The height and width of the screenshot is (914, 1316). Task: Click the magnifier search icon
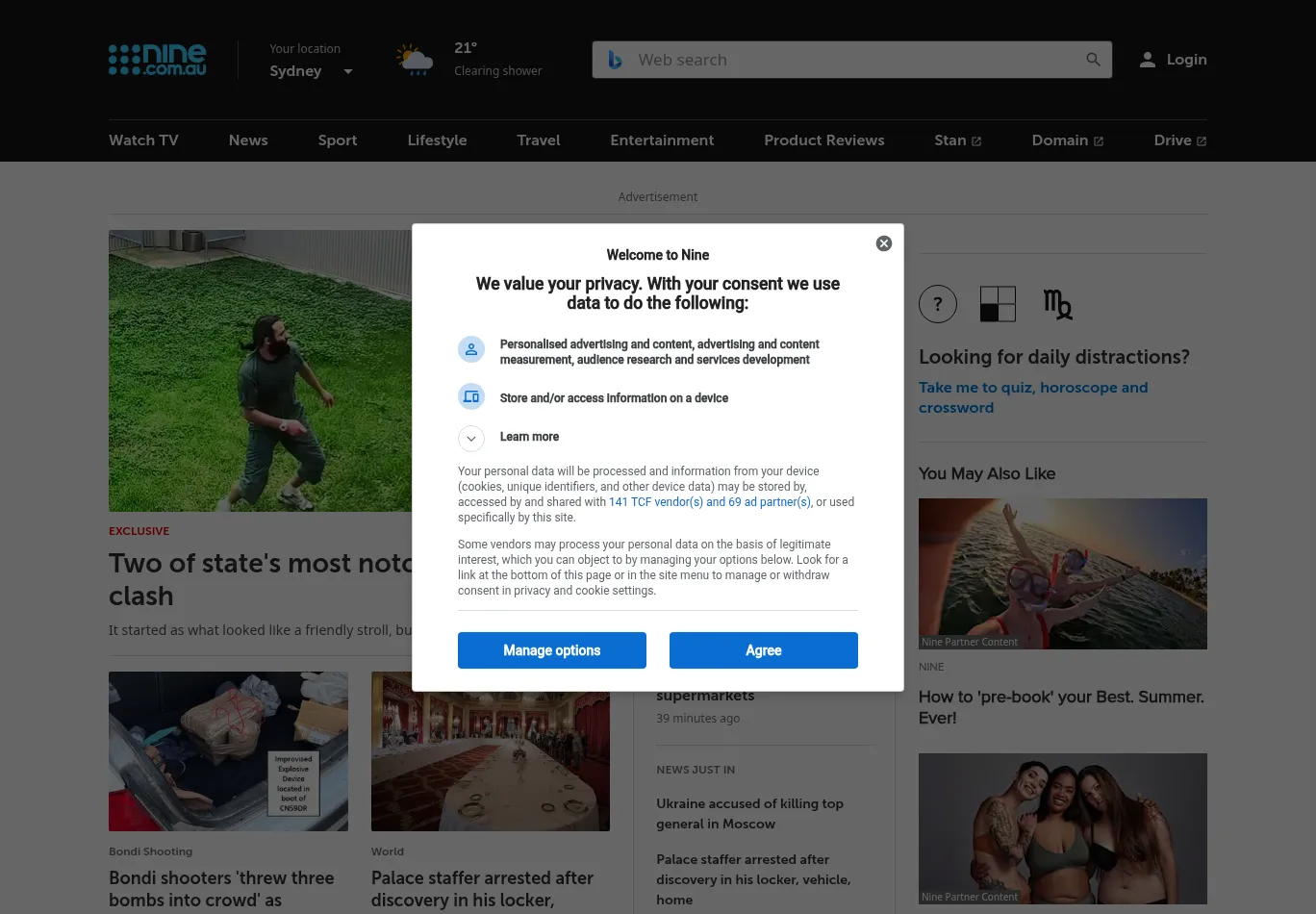click(x=1093, y=60)
